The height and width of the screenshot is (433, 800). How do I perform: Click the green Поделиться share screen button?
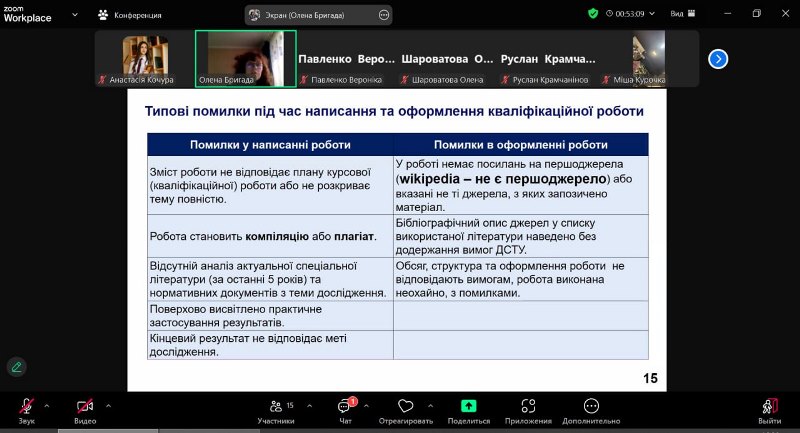point(468,411)
